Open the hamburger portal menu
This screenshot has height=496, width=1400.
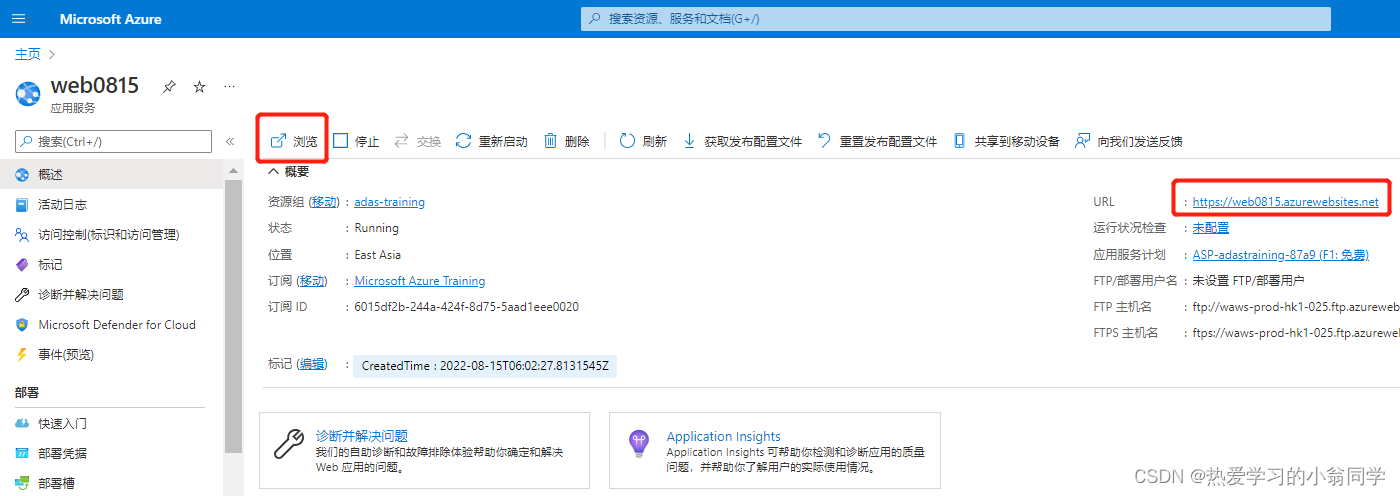pyautogui.click(x=19, y=19)
